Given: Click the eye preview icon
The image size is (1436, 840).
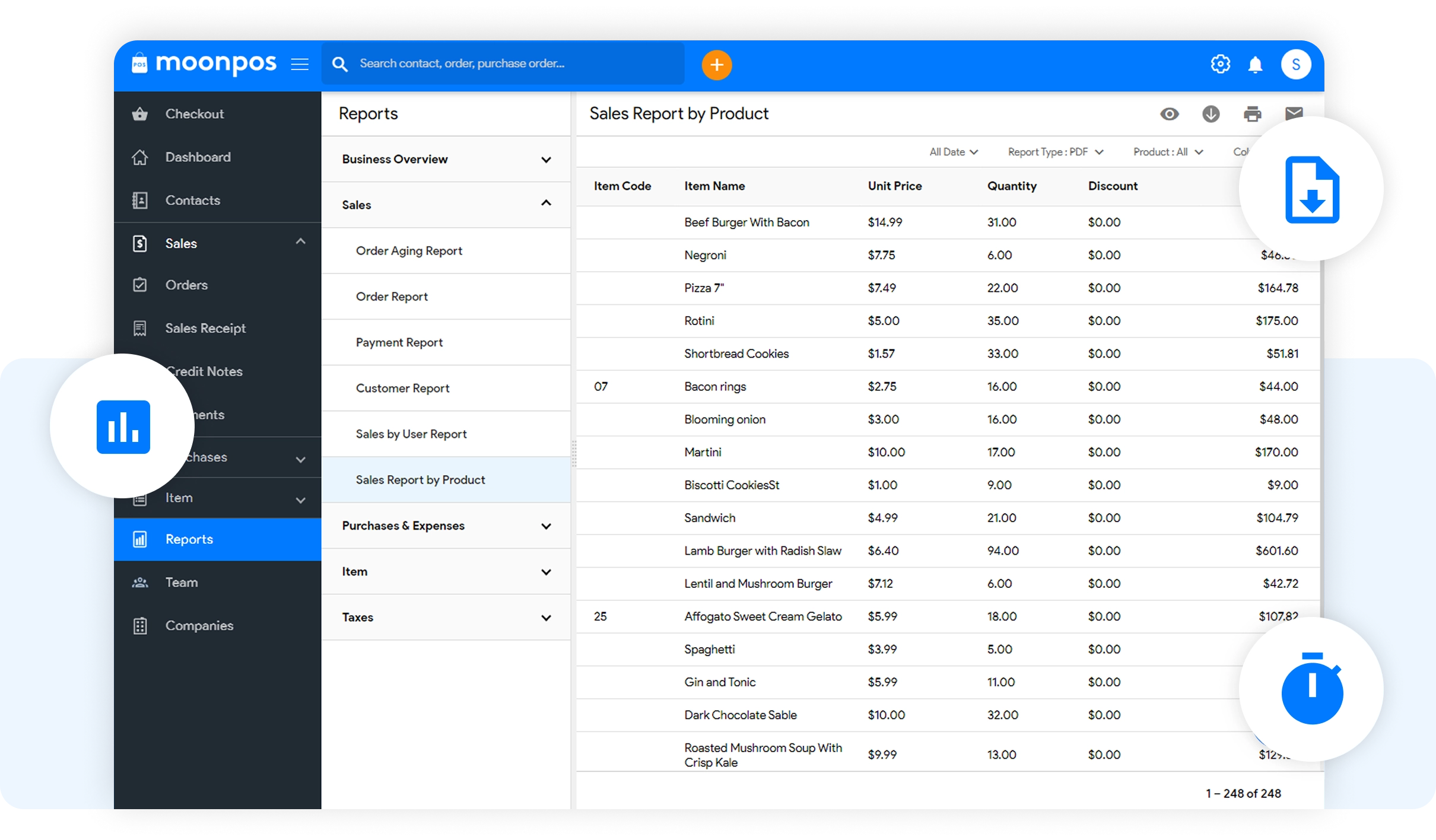Looking at the screenshot, I should 1169,114.
